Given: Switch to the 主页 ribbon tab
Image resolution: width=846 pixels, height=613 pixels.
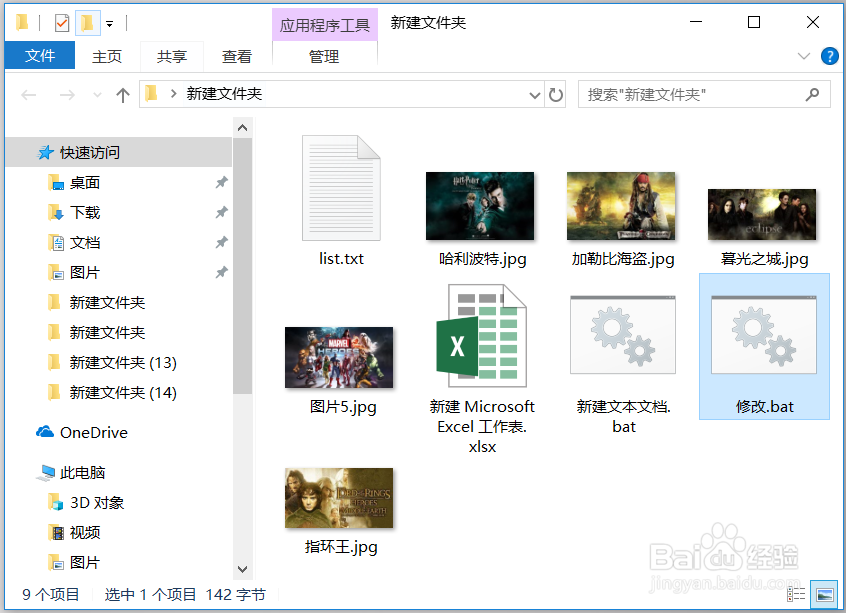Looking at the screenshot, I should click(x=107, y=56).
